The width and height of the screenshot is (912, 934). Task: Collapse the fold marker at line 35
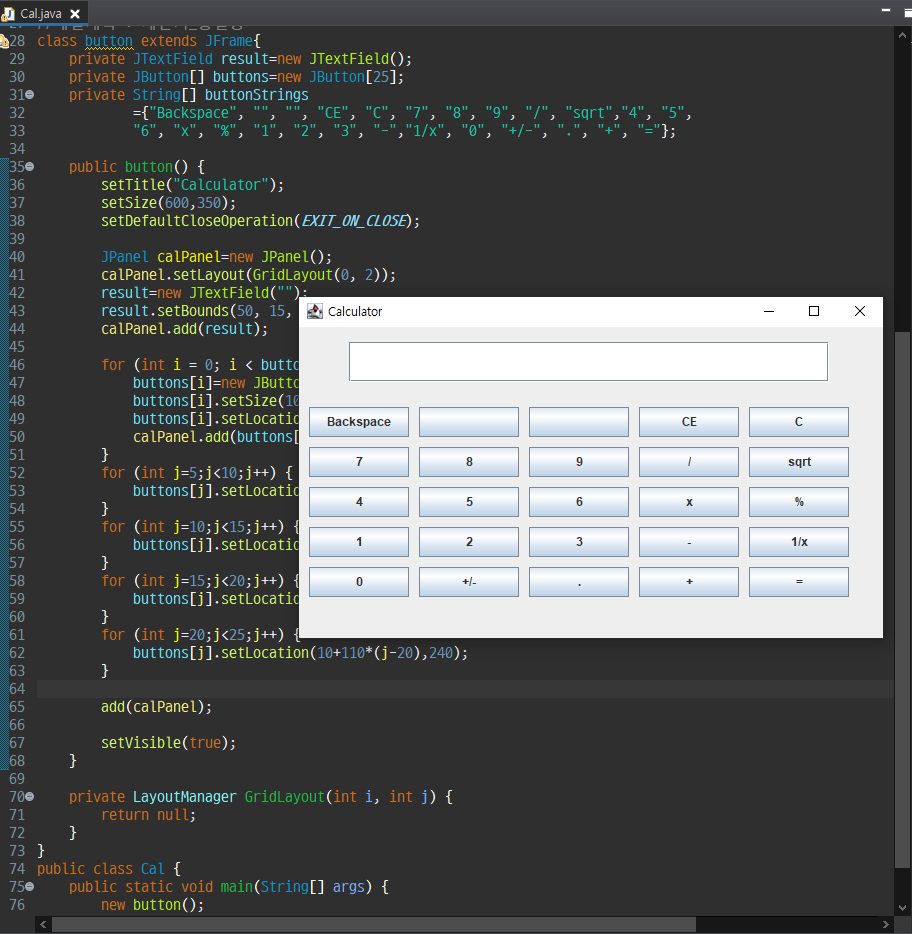[x=30, y=167]
